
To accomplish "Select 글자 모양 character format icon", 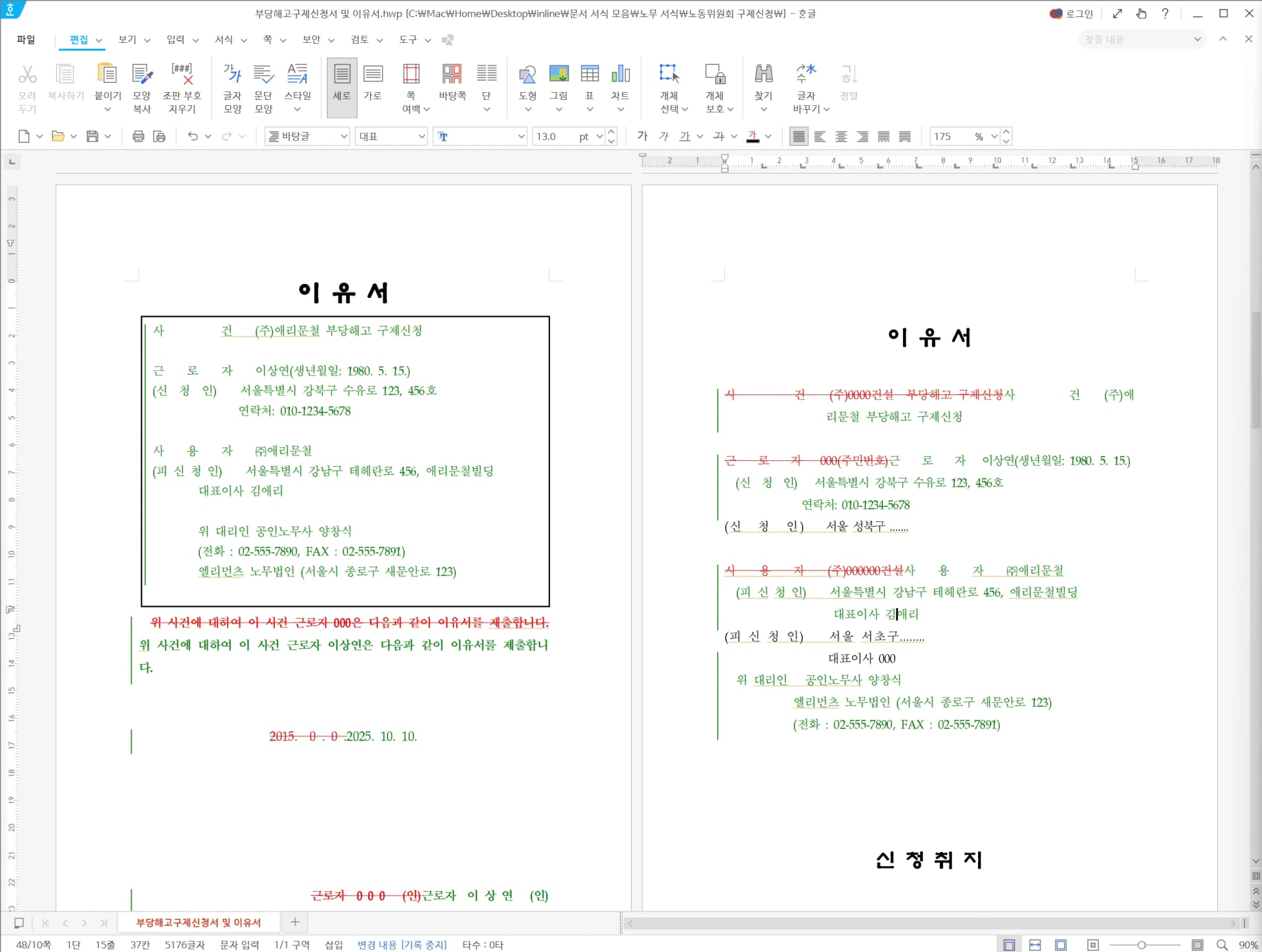I will [x=233, y=74].
